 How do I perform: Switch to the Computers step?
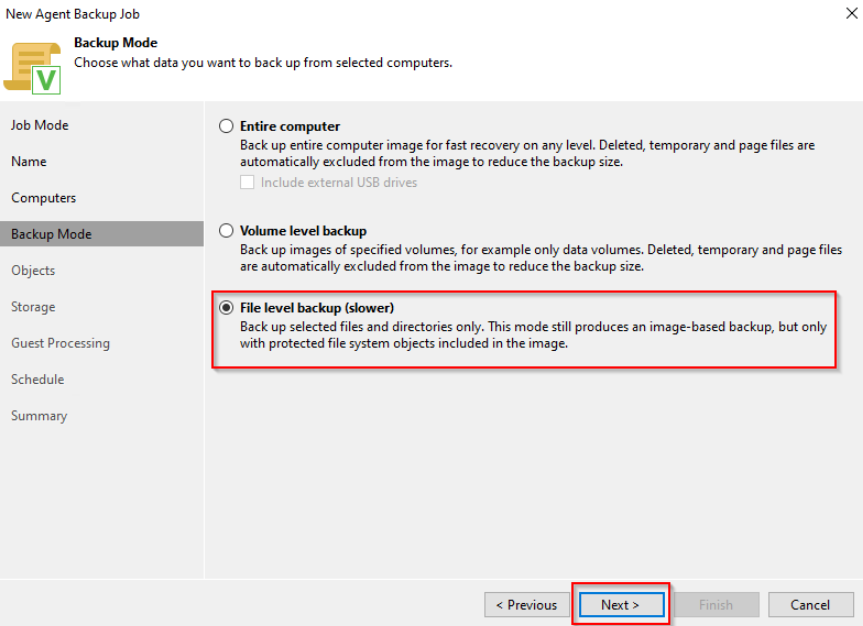coord(44,198)
